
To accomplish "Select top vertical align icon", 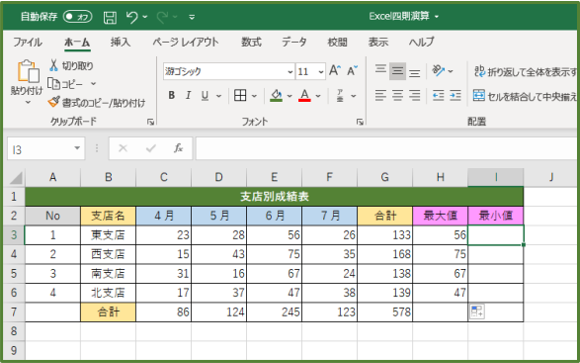I will click(380, 69).
